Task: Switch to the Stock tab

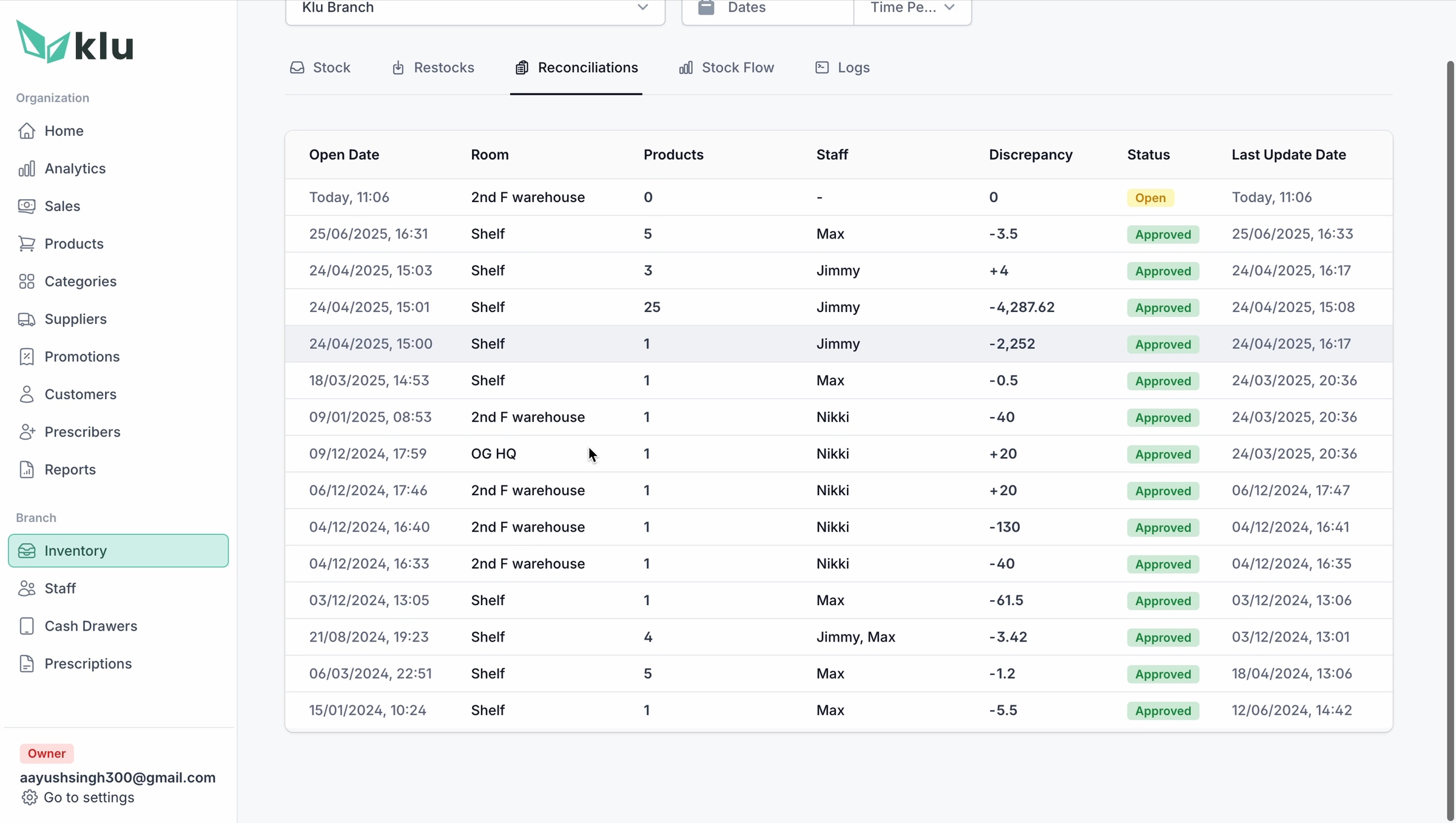Action: click(320, 68)
